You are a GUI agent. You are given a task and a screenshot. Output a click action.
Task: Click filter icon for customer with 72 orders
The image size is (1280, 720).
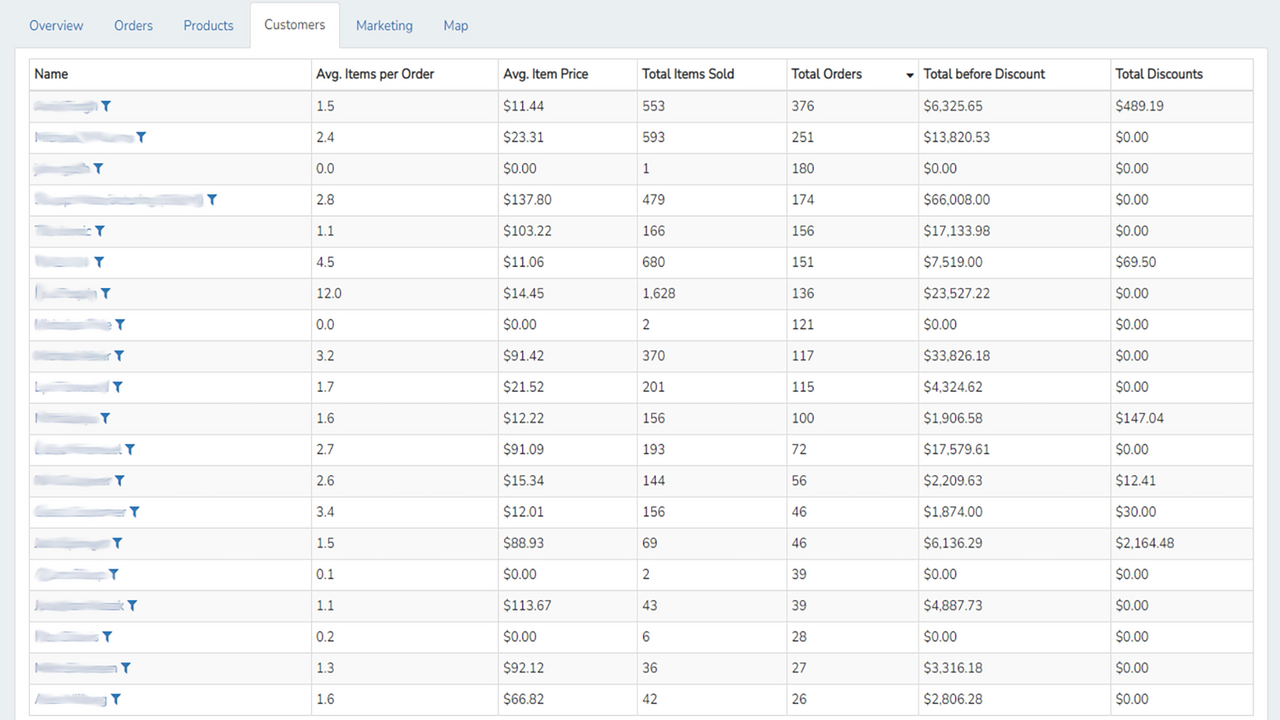pyautogui.click(x=130, y=449)
